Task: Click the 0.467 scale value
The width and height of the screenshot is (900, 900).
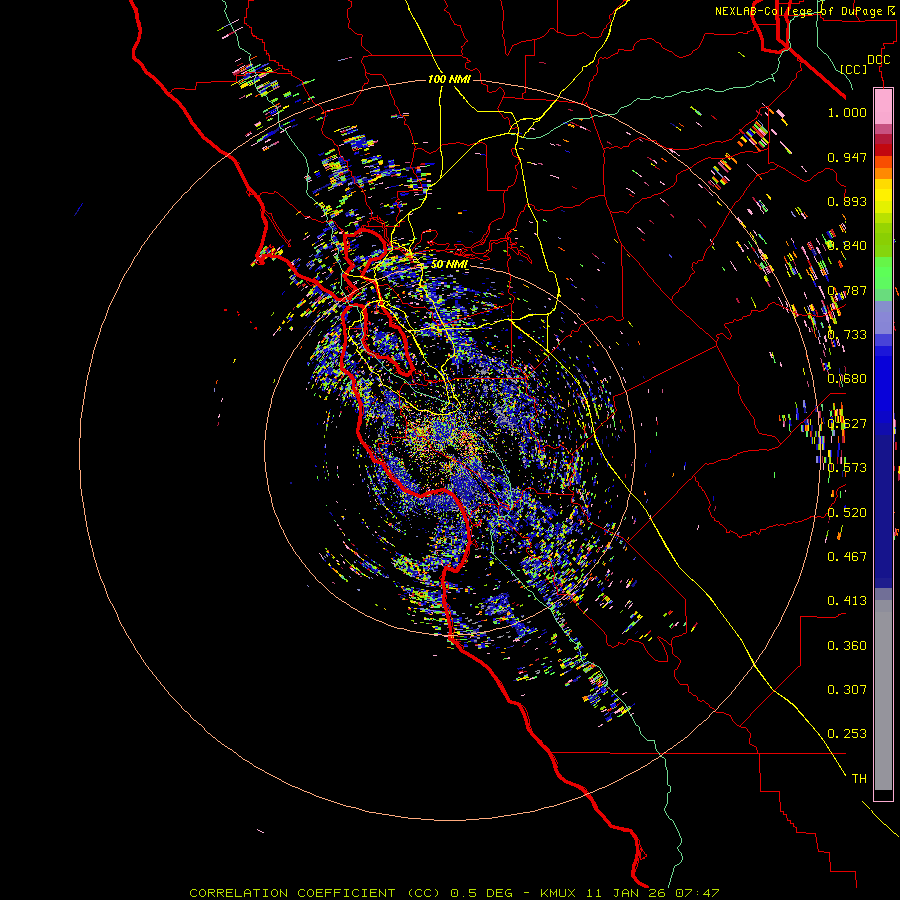Action: coord(847,557)
